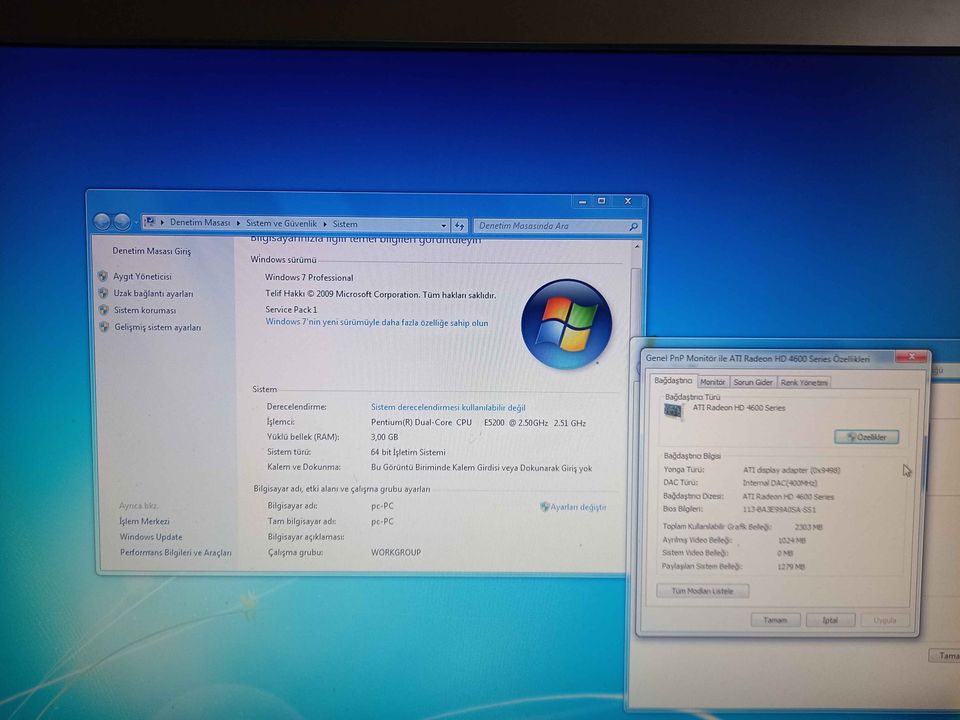Click the Denetim Masasında Ara search field
The height and width of the screenshot is (720, 960).
pos(551,226)
